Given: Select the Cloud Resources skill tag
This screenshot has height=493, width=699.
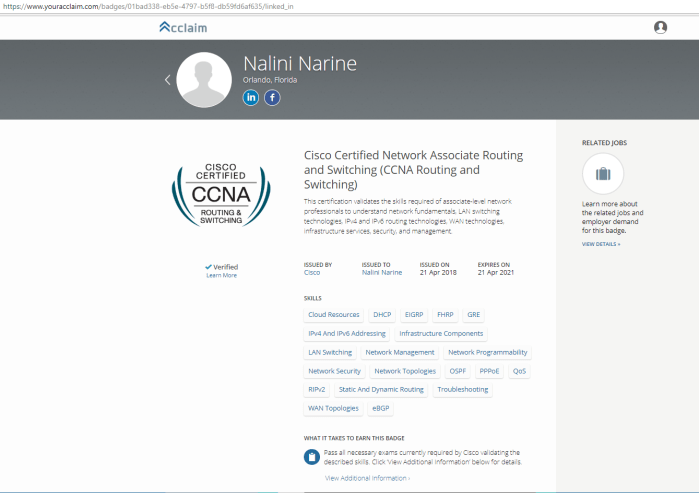Looking at the screenshot, I should click(333, 315).
